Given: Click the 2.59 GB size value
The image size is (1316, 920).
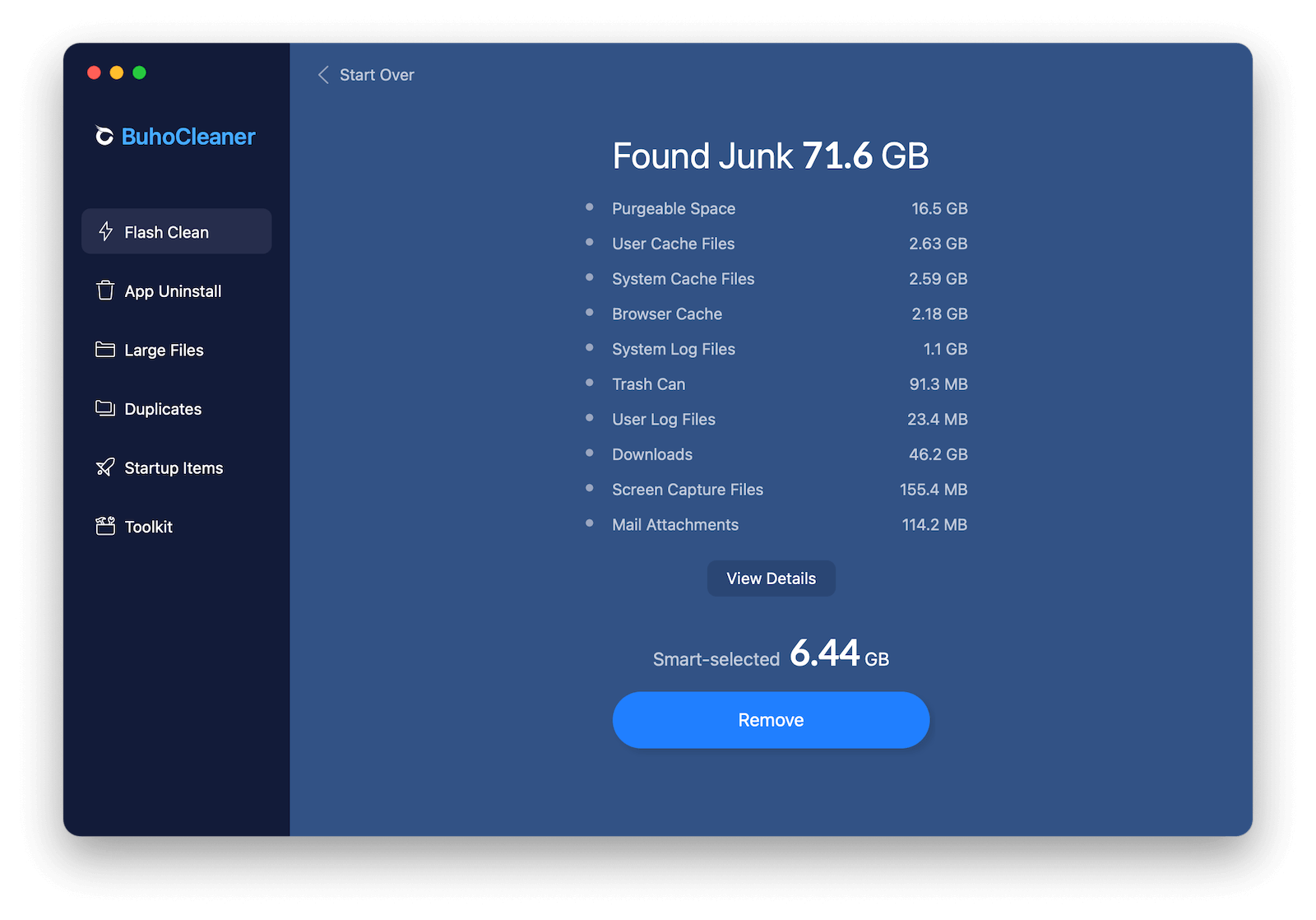Looking at the screenshot, I should click(x=938, y=279).
